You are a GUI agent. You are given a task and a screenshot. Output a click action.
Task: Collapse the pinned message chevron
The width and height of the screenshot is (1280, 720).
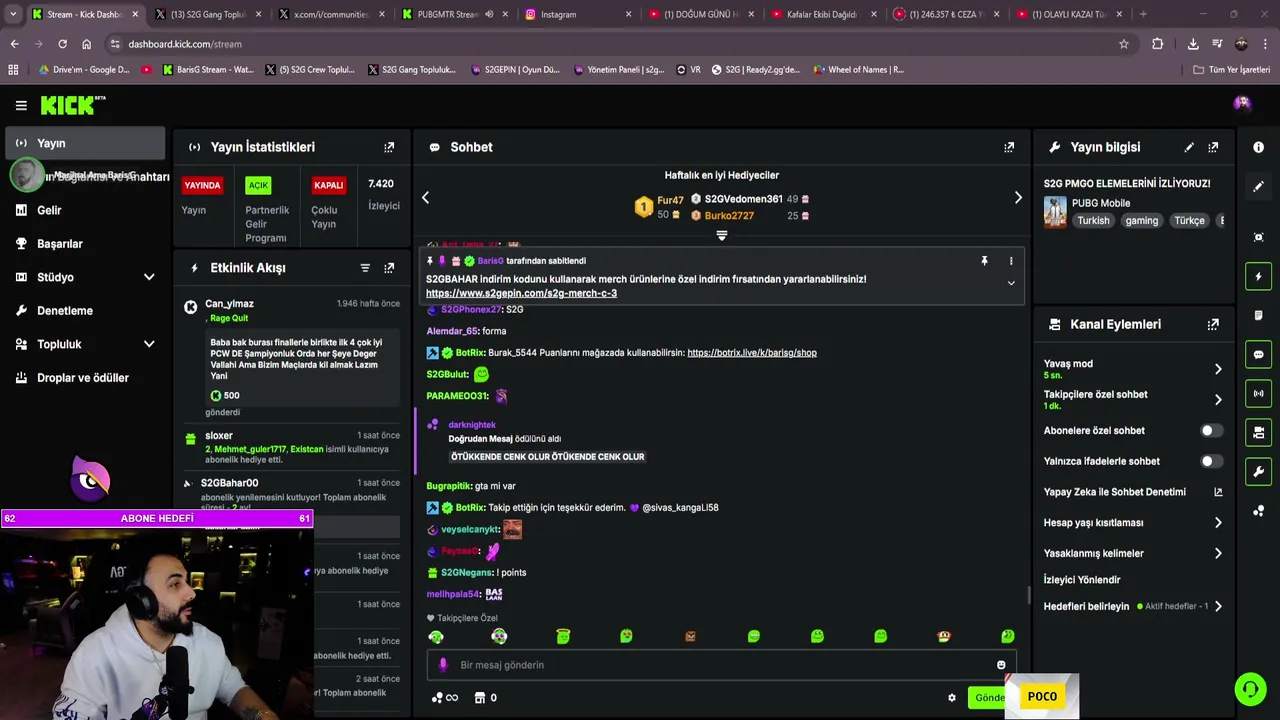point(1011,283)
